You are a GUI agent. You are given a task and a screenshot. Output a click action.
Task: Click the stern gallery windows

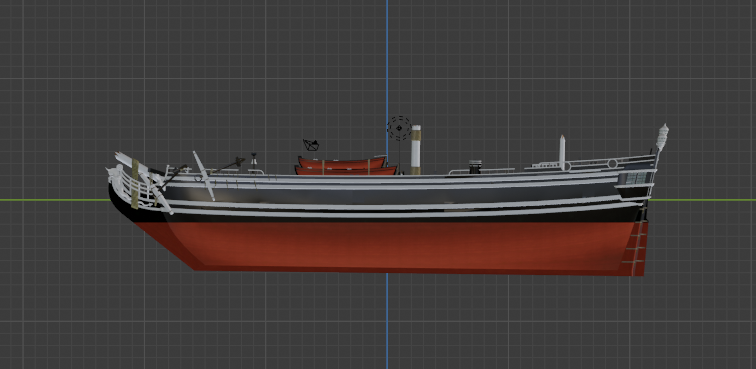tap(636, 178)
